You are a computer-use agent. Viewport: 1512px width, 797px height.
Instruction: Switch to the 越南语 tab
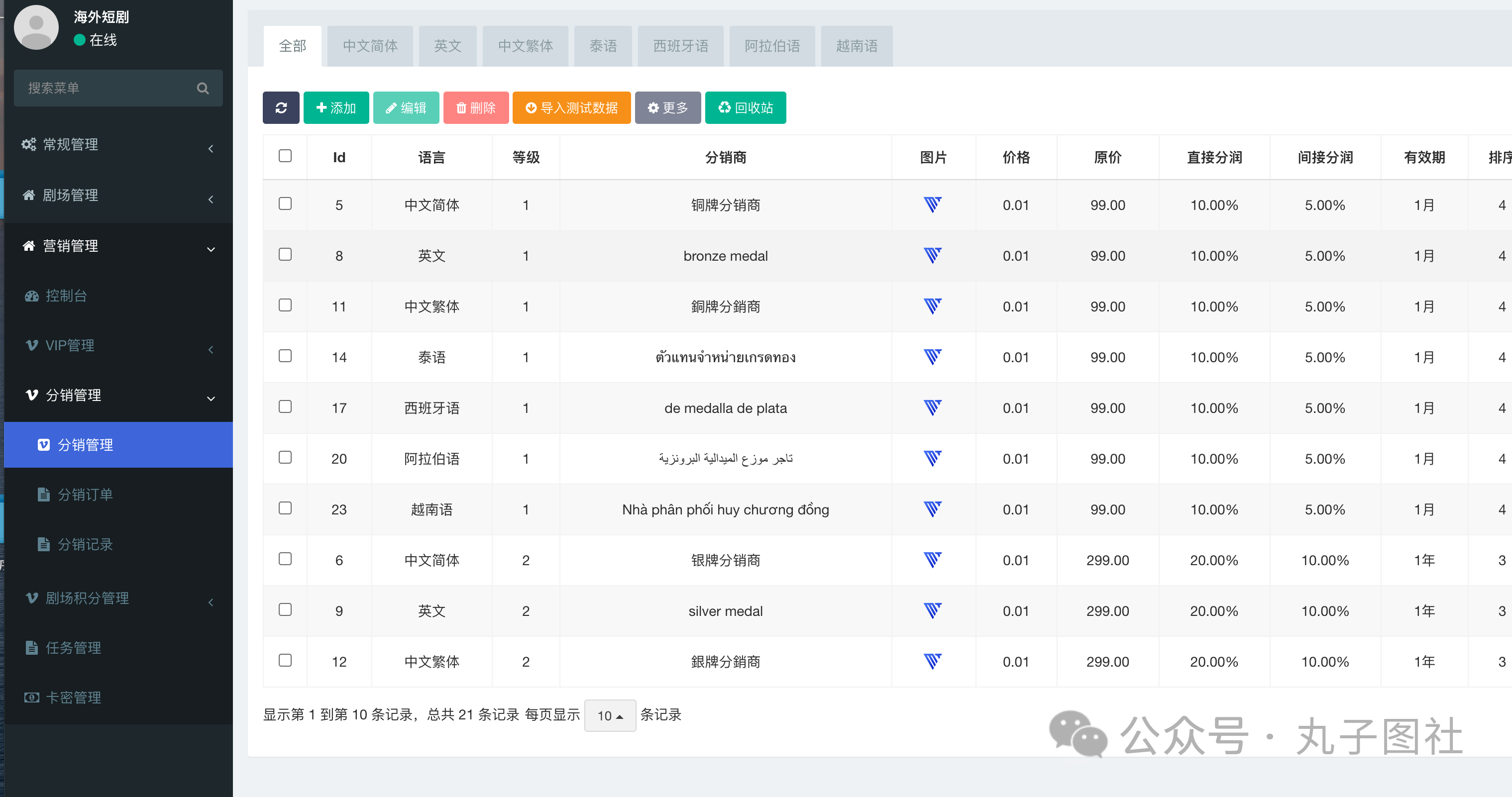pyautogui.click(x=857, y=46)
